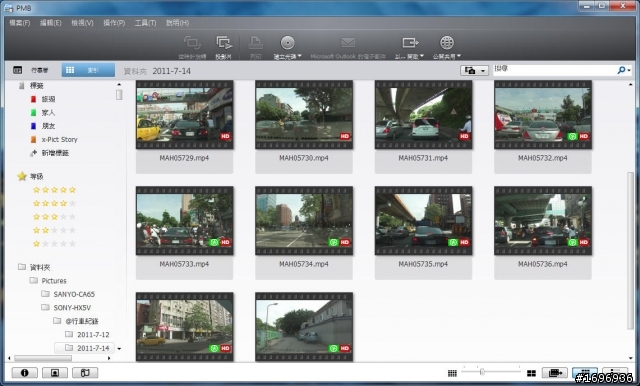Filter by three-star rating
Screen dimensions: 640x386
[54, 217]
